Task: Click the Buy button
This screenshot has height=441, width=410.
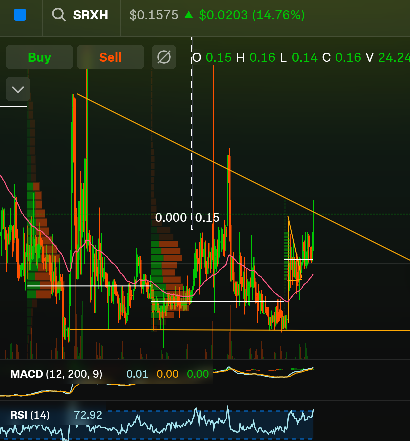Action: [39, 57]
